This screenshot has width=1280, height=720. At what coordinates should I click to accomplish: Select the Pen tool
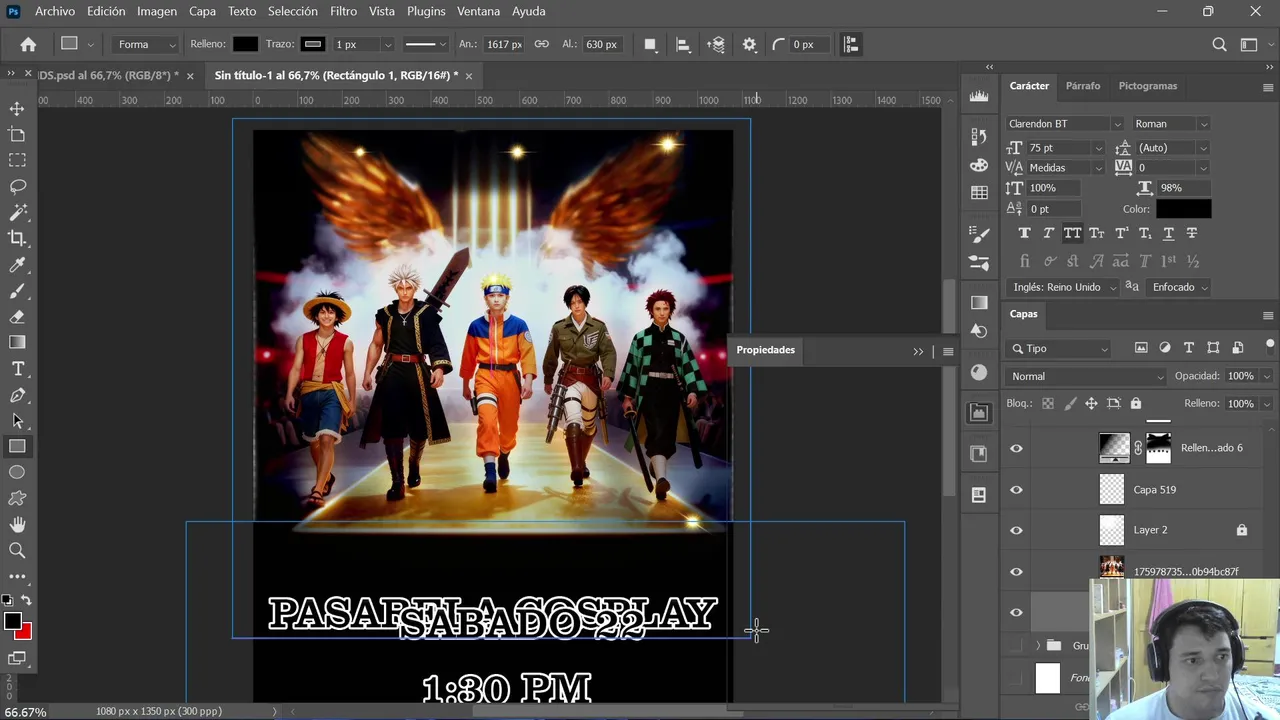point(17,395)
